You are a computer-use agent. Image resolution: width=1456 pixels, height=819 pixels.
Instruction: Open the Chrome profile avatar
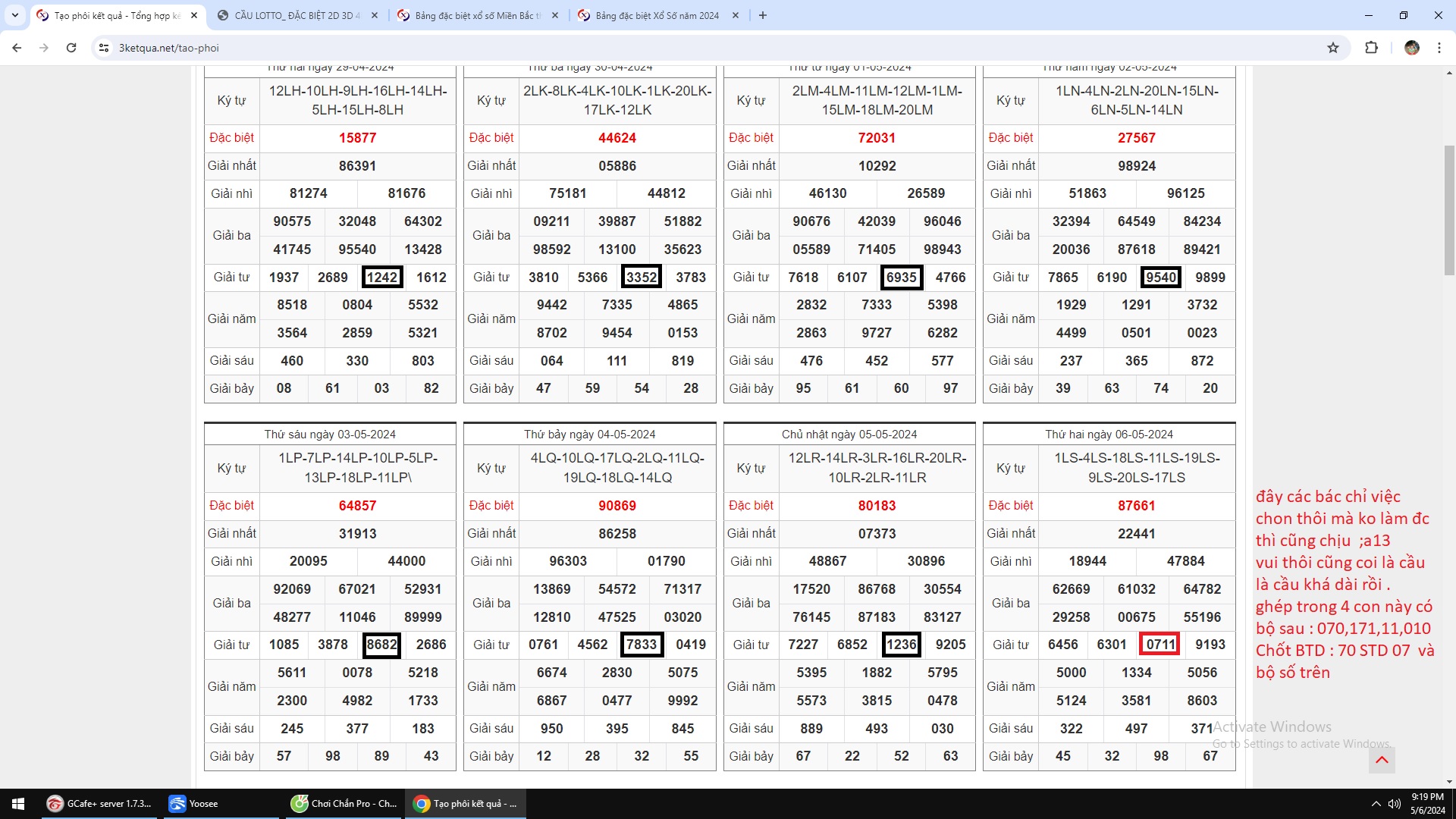1411,48
